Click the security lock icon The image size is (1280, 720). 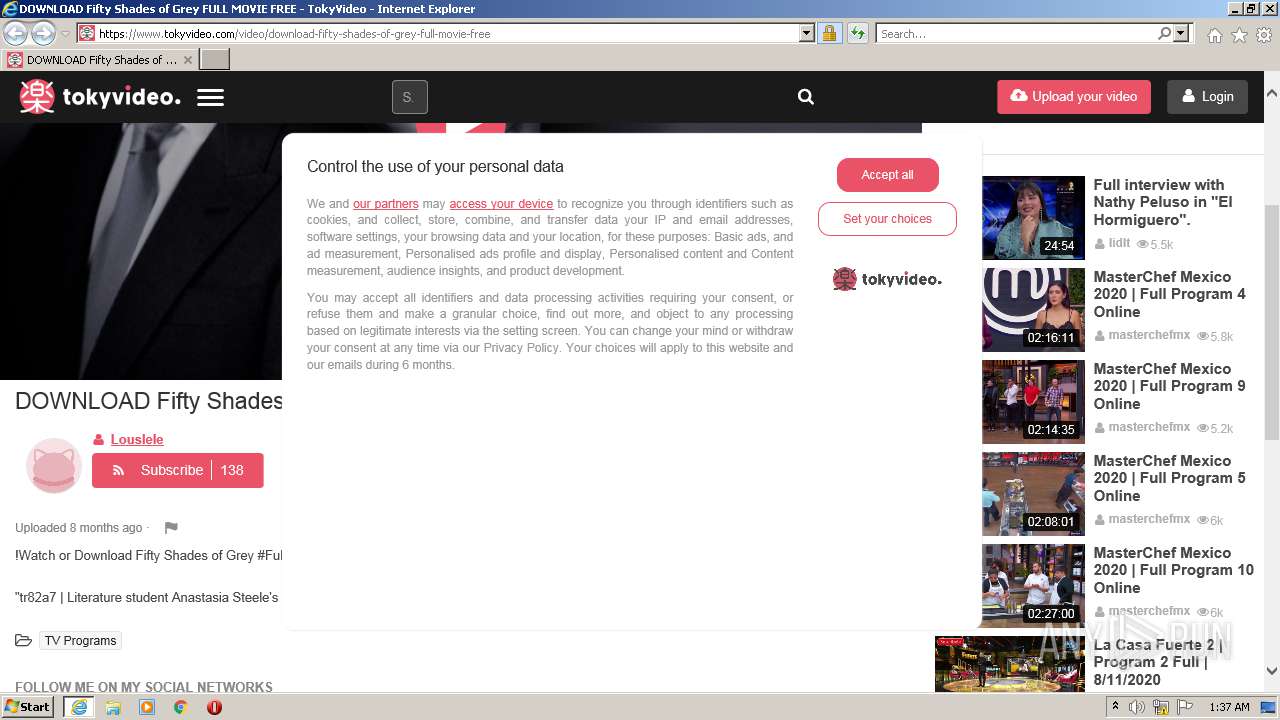point(829,33)
